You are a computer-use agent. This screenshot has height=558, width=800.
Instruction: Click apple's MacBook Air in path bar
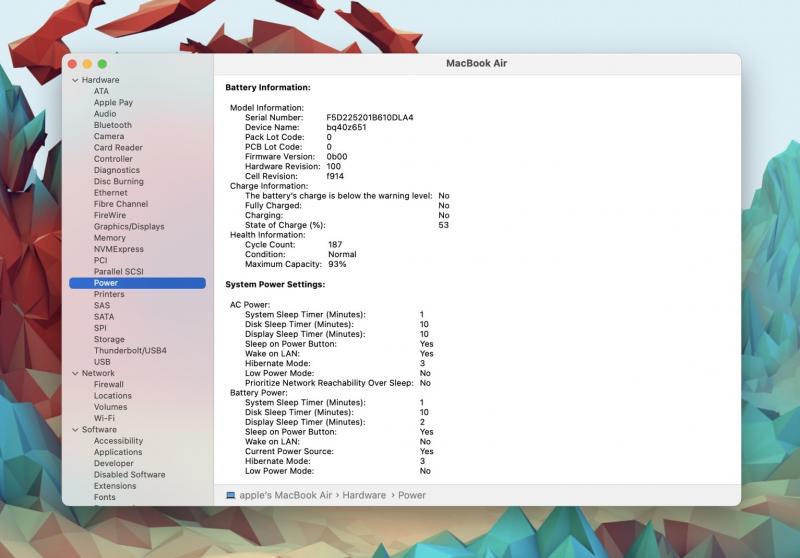(x=285, y=495)
